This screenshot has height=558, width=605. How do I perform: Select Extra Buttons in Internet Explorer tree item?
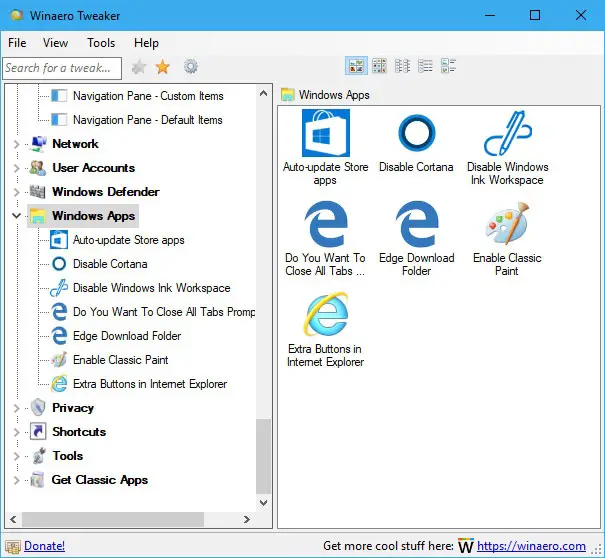[150, 384]
